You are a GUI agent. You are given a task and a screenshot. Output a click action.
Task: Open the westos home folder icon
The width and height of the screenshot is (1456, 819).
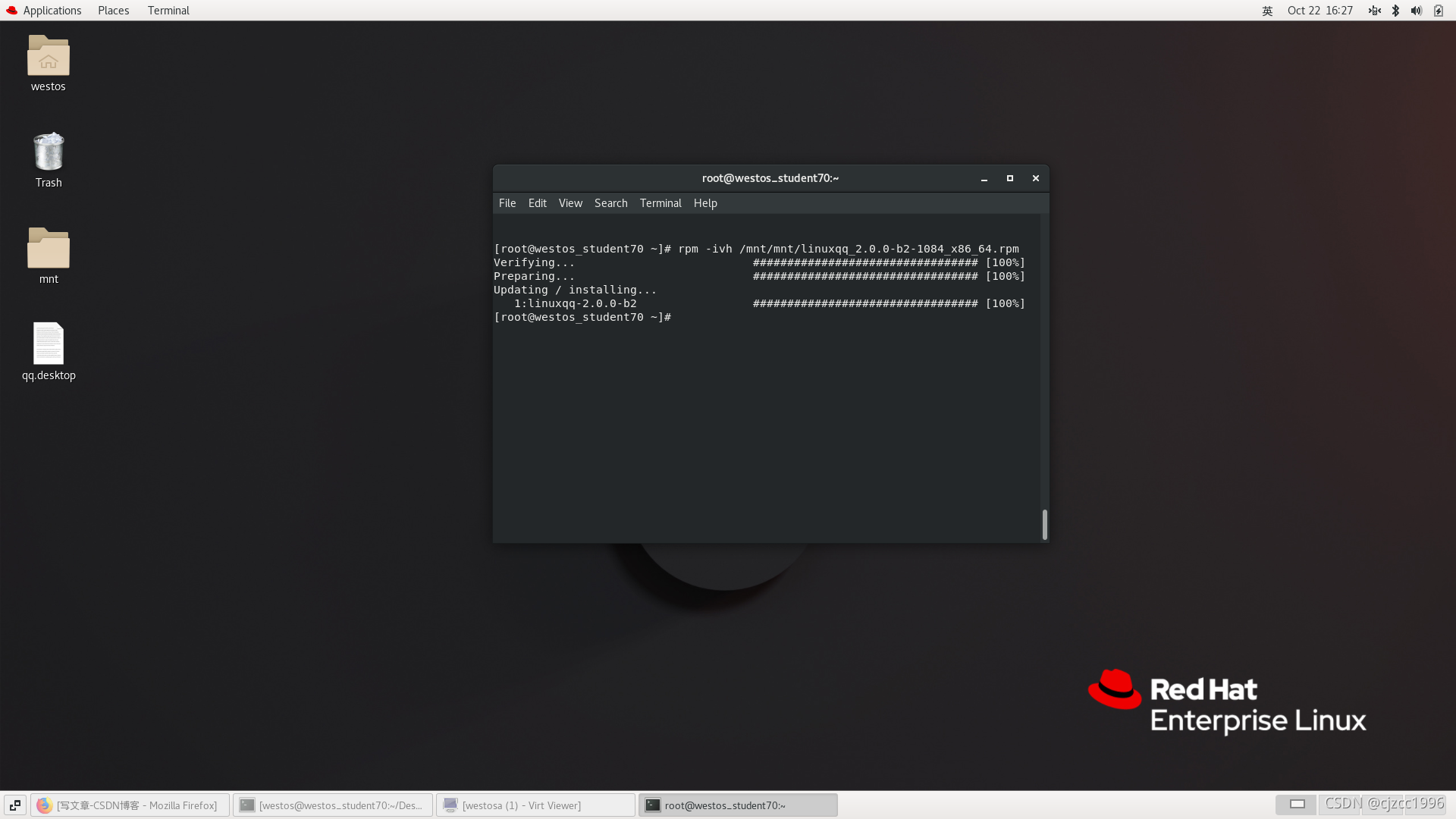[x=48, y=56]
